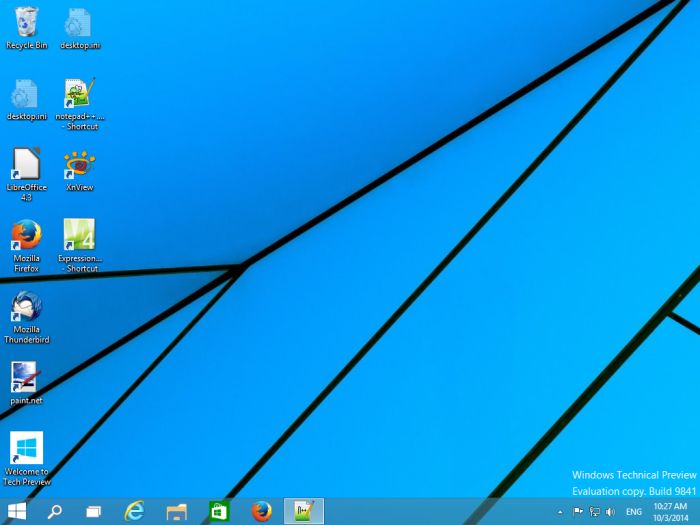Open the Recycle Bin desktop icon
This screenshot has height=525, width=700.
click(x=26, y=23)
